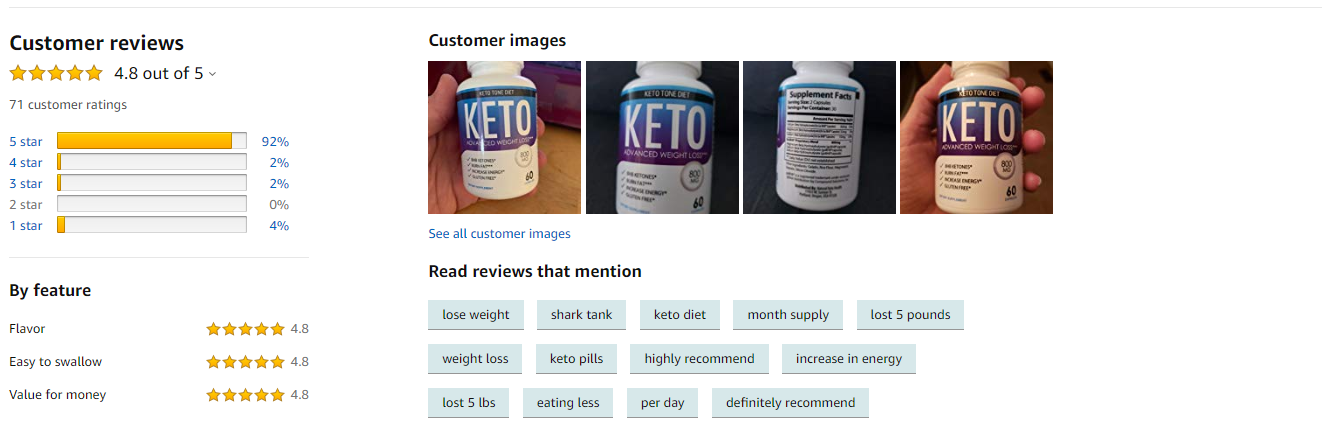Show 1 star reviews

(26, 226)
